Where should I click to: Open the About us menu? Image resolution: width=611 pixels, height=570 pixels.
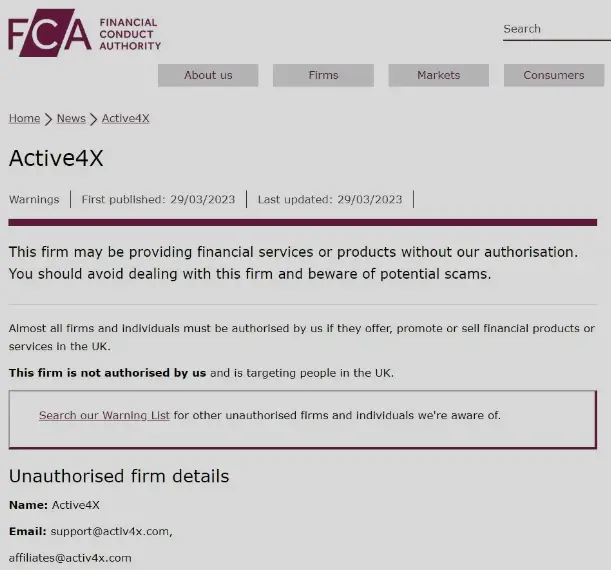pos(208,75)
